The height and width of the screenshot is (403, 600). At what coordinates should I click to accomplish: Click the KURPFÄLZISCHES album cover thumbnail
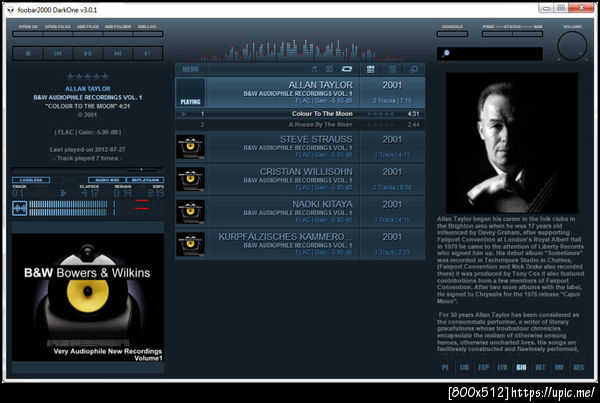[191, 244]
